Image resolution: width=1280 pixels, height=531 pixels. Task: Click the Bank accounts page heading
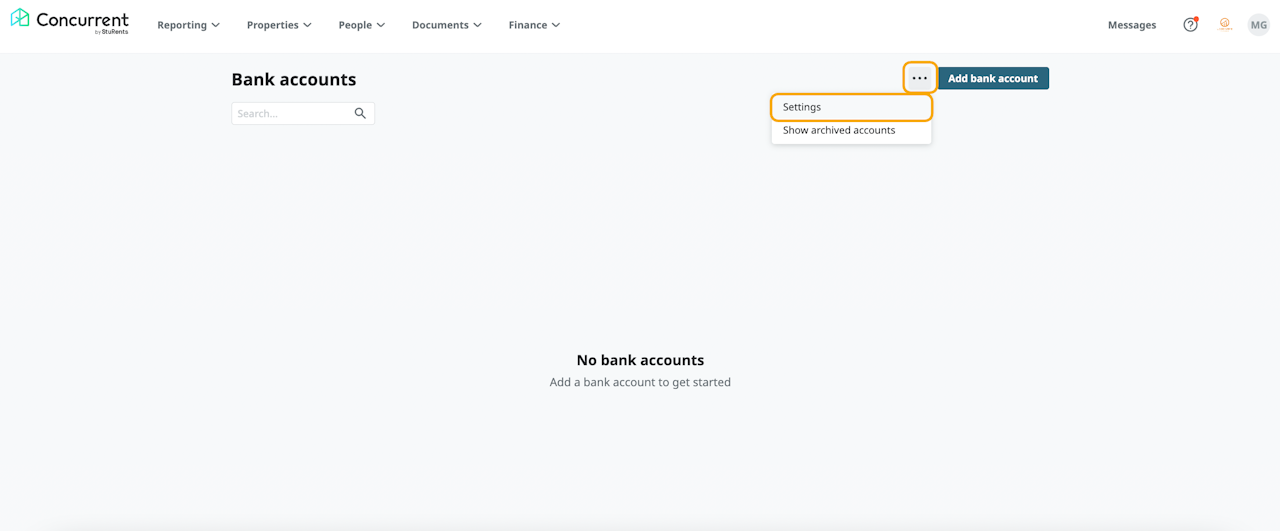point(293,80)
